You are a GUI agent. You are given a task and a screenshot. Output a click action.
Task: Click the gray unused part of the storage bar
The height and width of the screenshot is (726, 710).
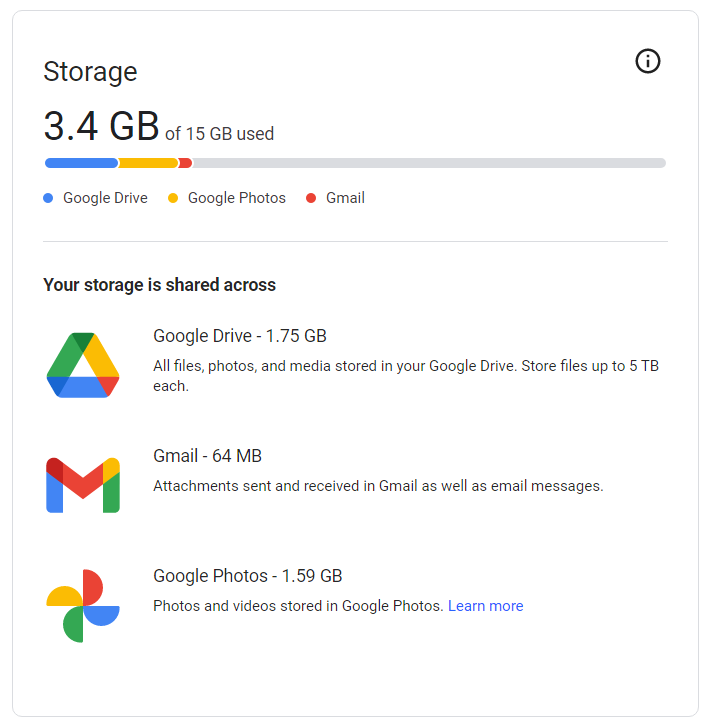pyautogui.click(x=428, y=163)
